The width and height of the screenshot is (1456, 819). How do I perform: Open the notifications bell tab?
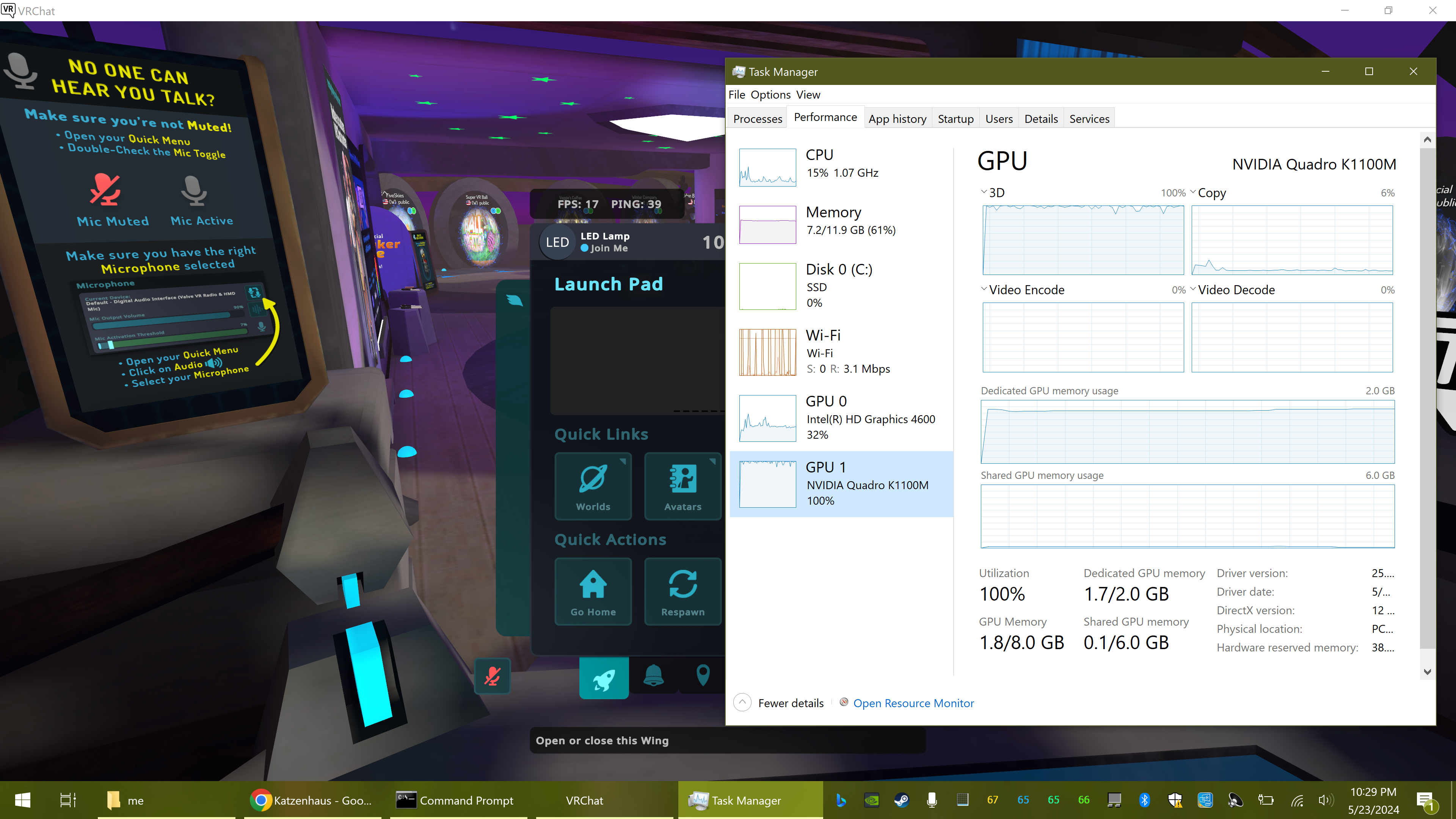pyautogui.click(x=653, y=675)
